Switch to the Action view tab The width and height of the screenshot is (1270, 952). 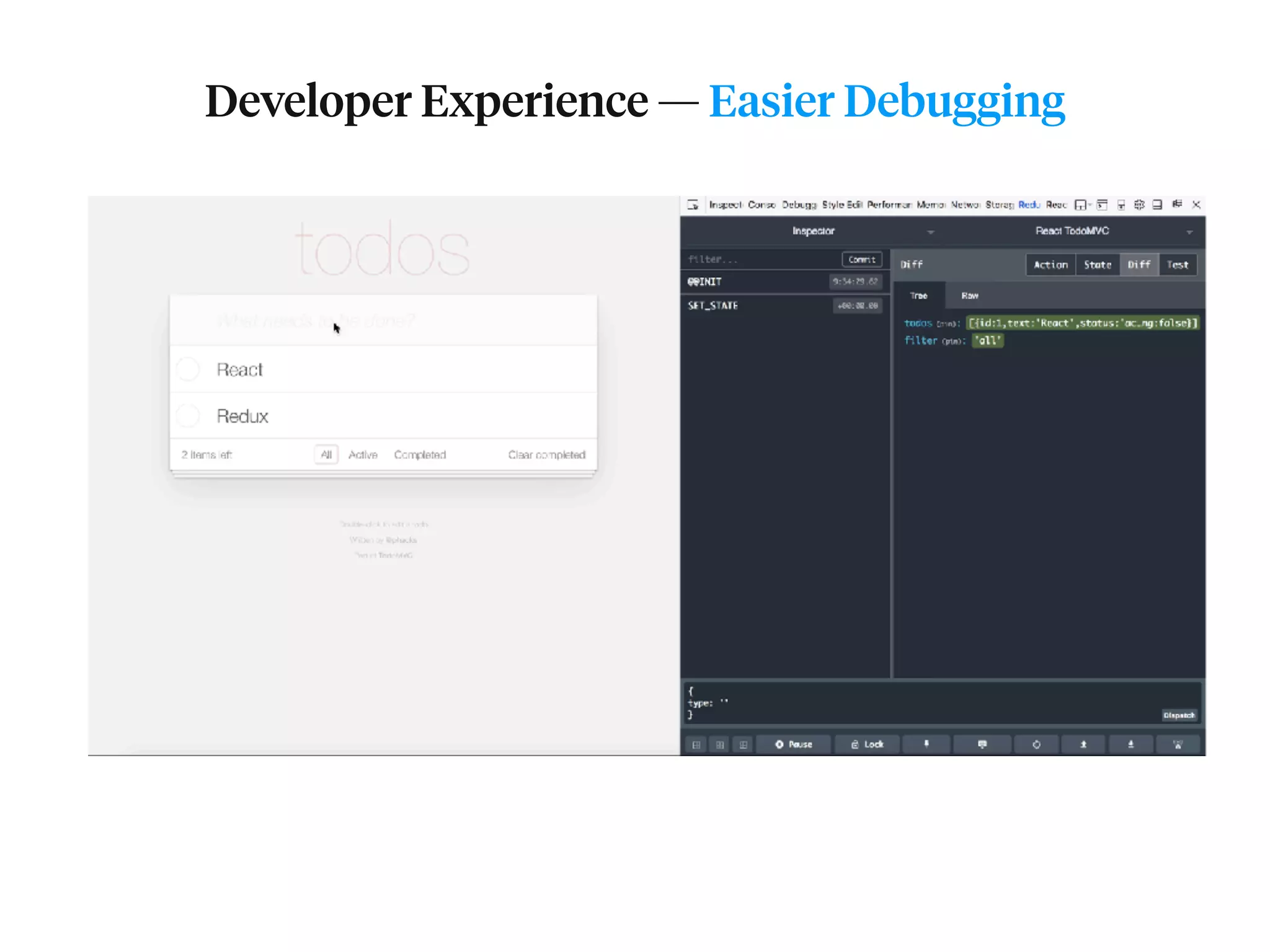[1050, 265]
